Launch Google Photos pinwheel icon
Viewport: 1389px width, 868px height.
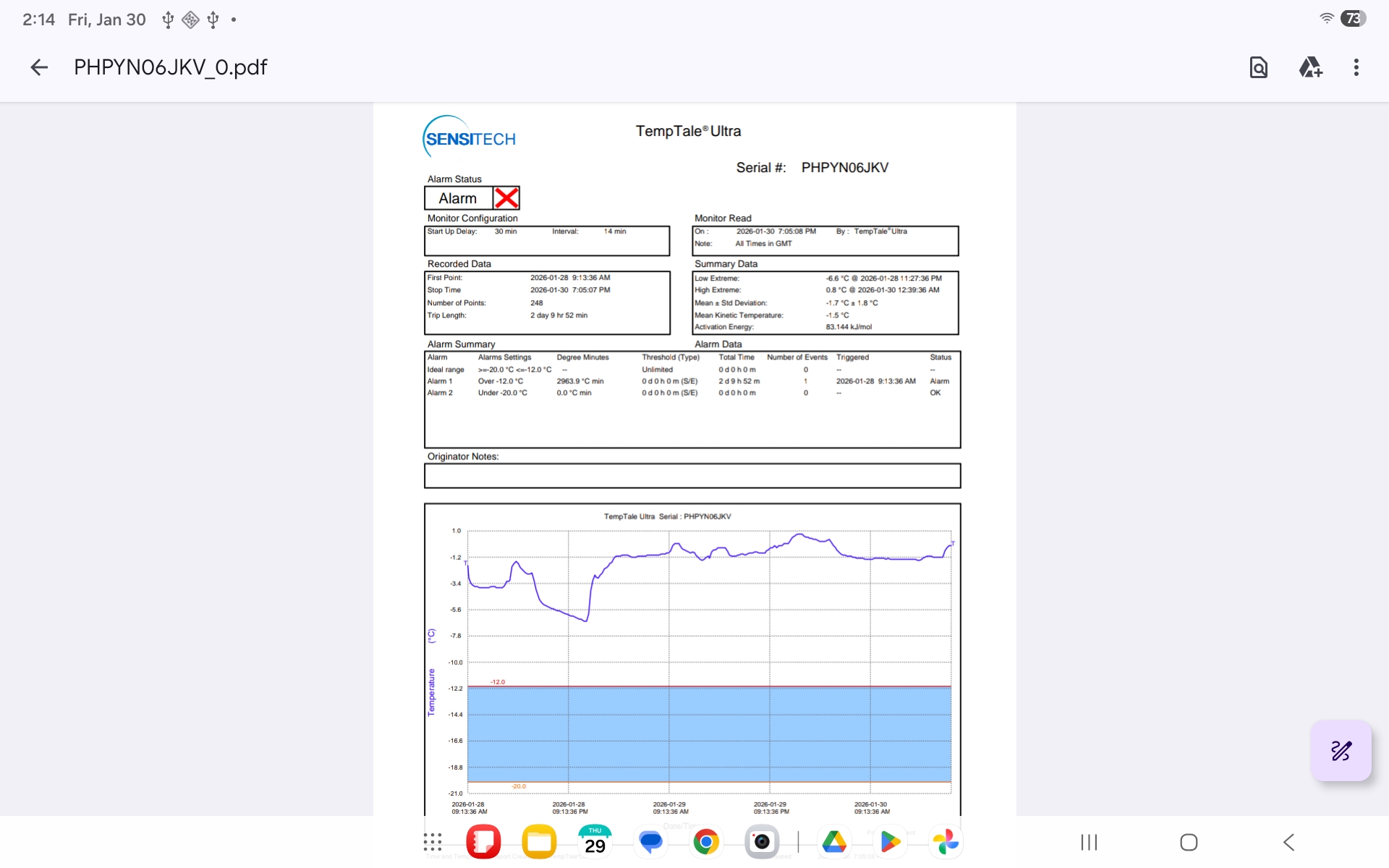[x=946, y=842]
